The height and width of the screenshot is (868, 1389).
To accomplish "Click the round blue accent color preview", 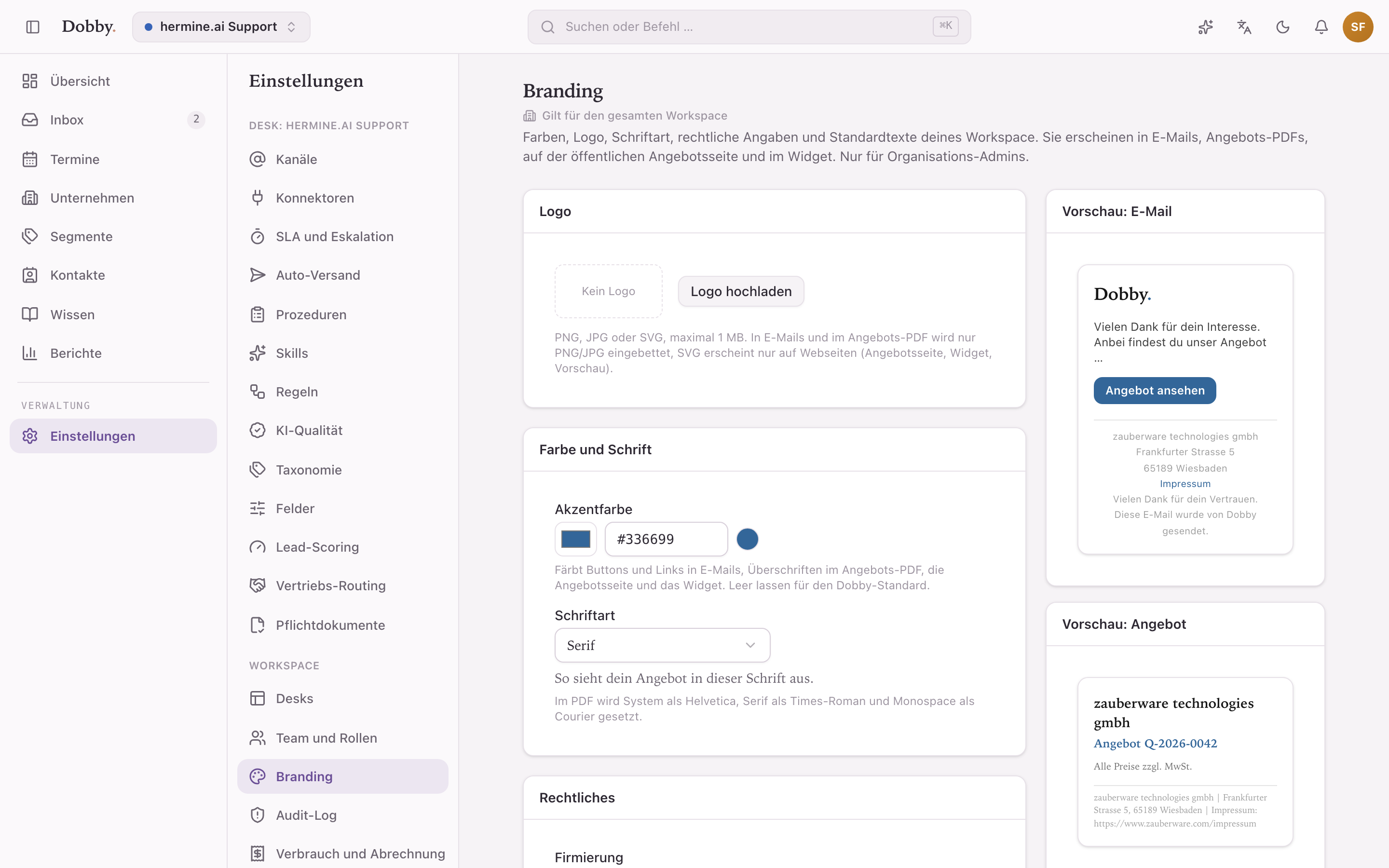I will point(747,539).
